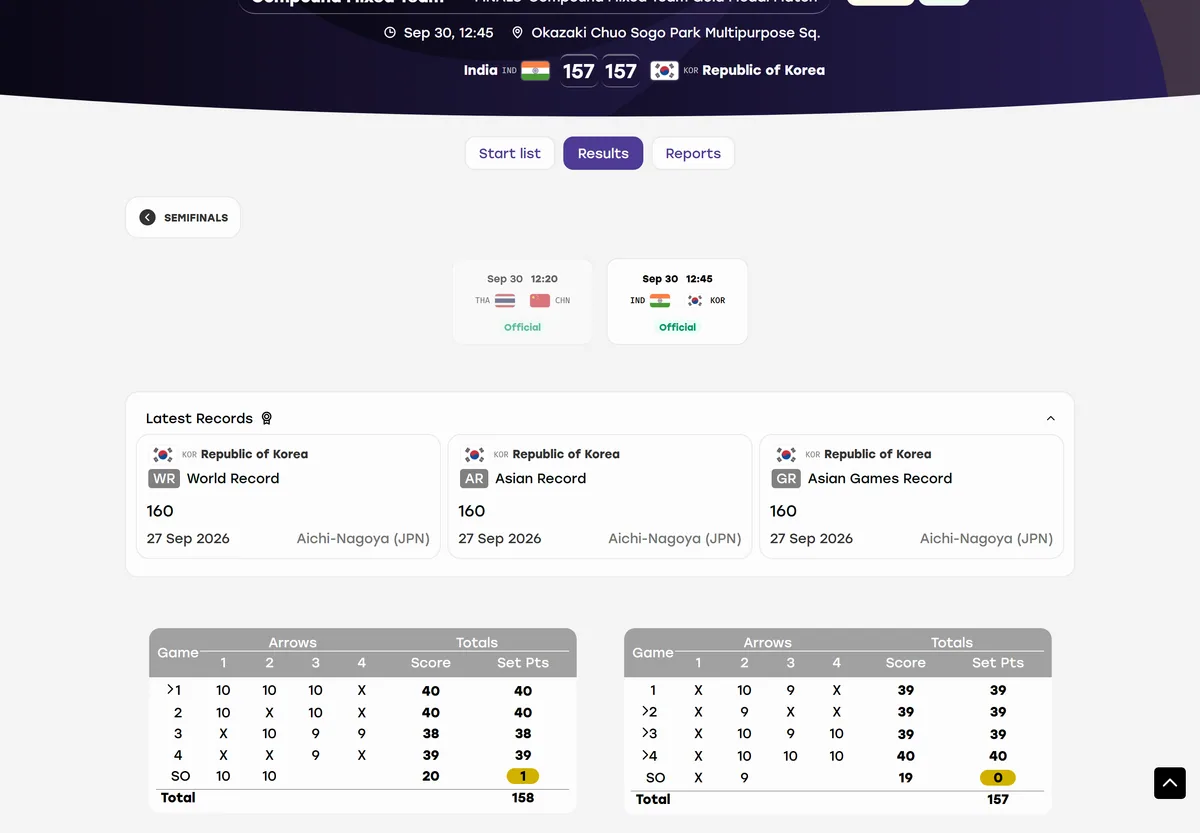Open the IND vs KOR match card
Screen dimensions: 1200x833
click(x=677, y=302)
